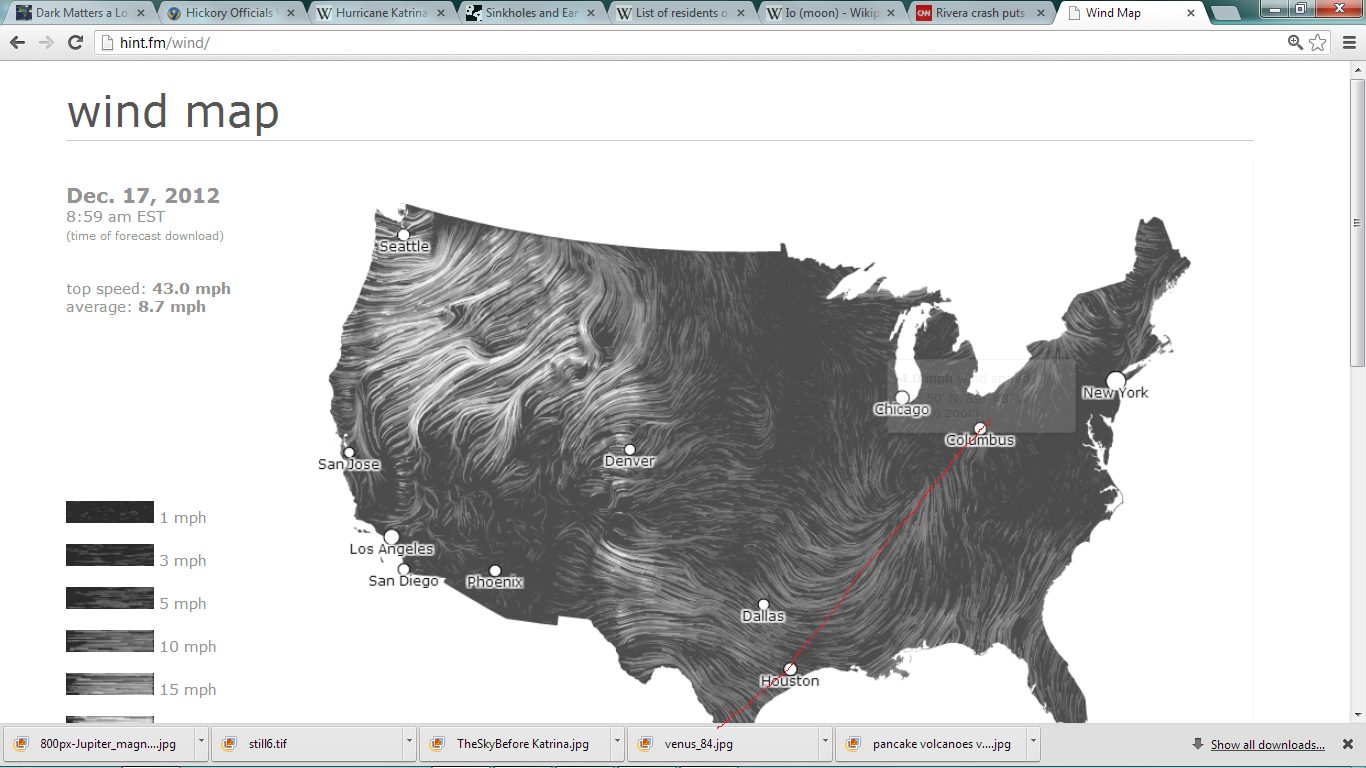Viewport: 1366px width, 768px height.
Task: Click the Show all downloads link
Action: pyautogui.click(x=1267, y=745)
